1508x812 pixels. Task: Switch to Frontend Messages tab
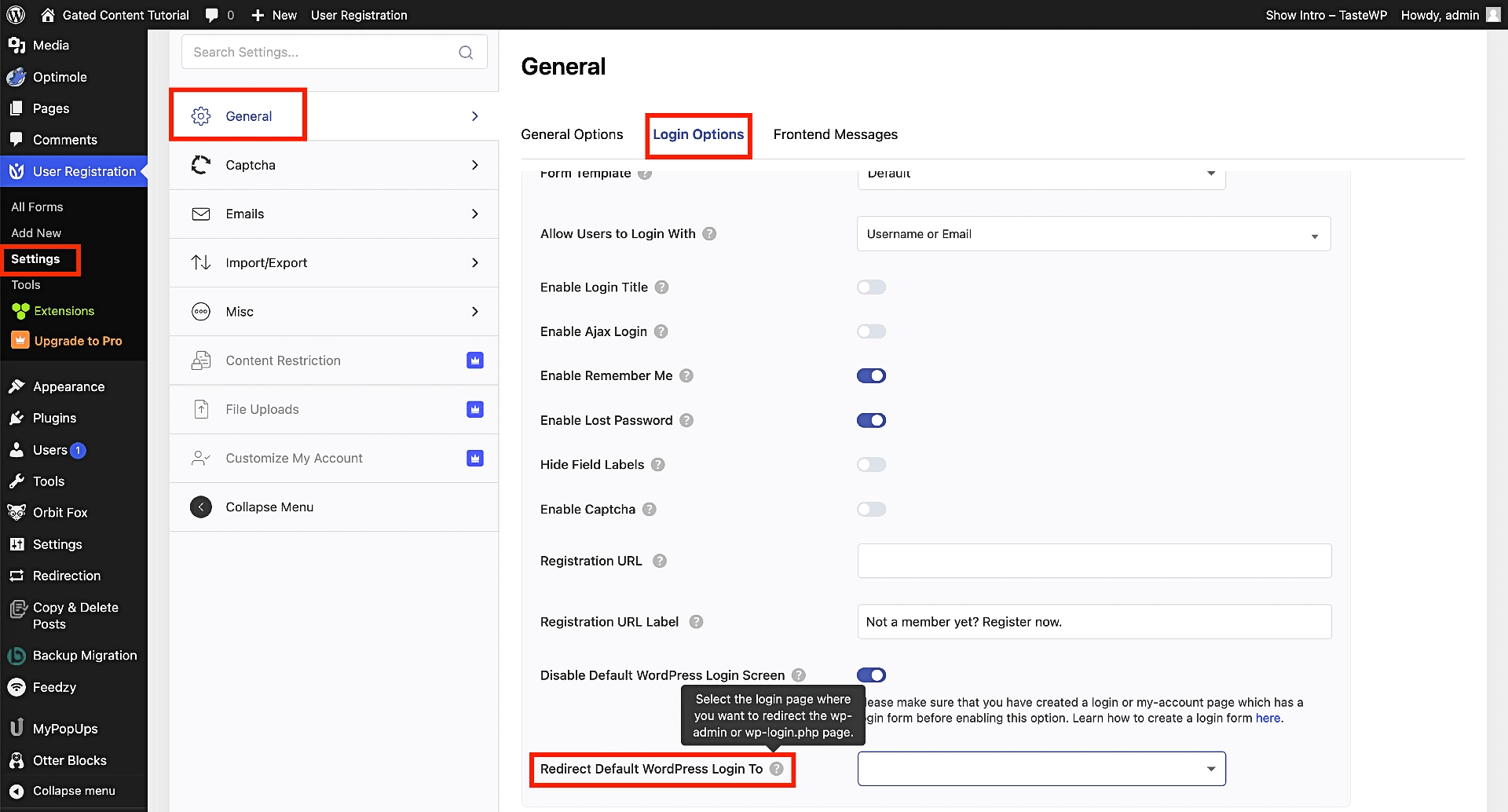(835, 134)
